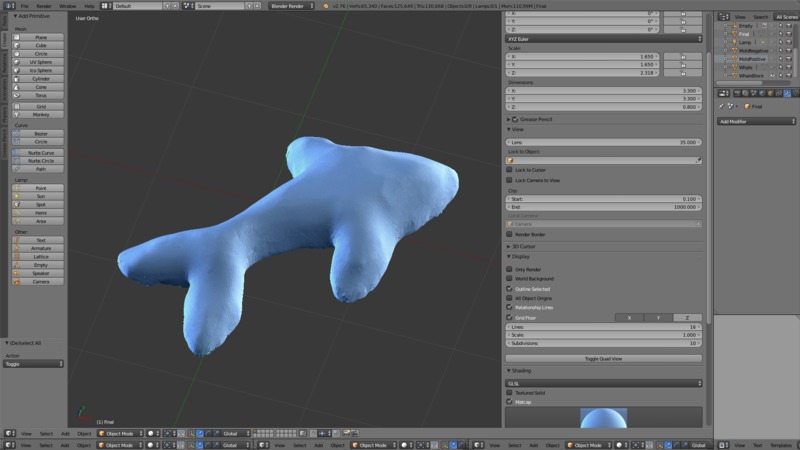Open the XYZ Euler rotation mode dropdown
This screenshot has width=800, height=450.
(604, 39)
